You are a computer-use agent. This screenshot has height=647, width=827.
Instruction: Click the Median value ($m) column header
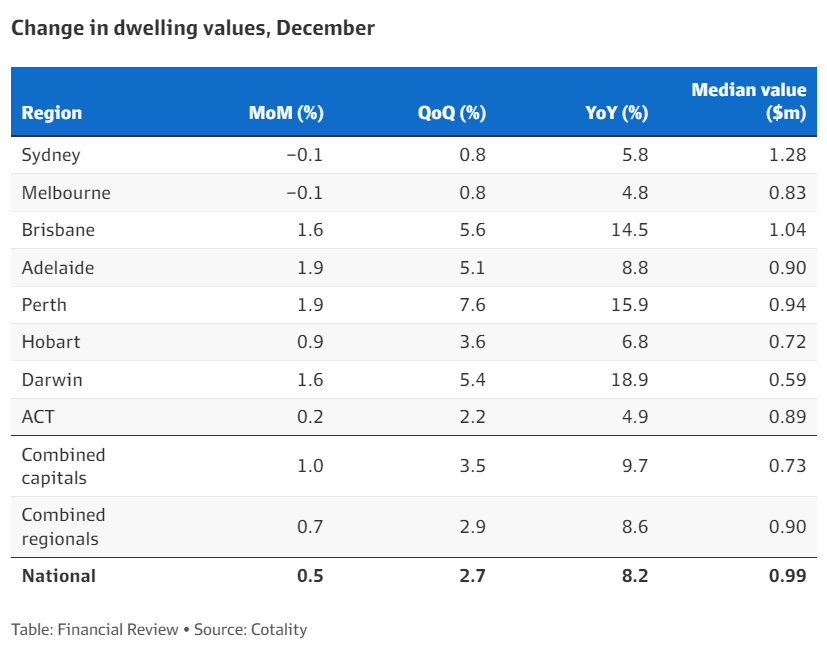pos(749,102)
